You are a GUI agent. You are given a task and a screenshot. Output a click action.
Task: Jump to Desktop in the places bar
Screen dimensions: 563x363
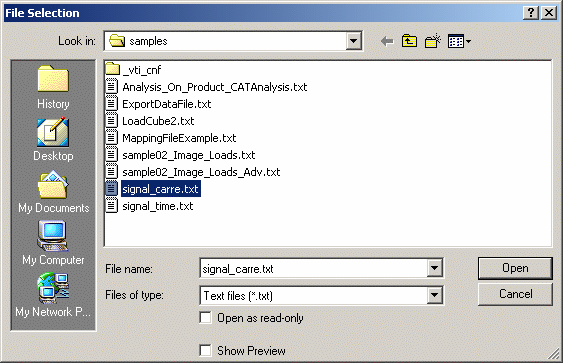53,140
